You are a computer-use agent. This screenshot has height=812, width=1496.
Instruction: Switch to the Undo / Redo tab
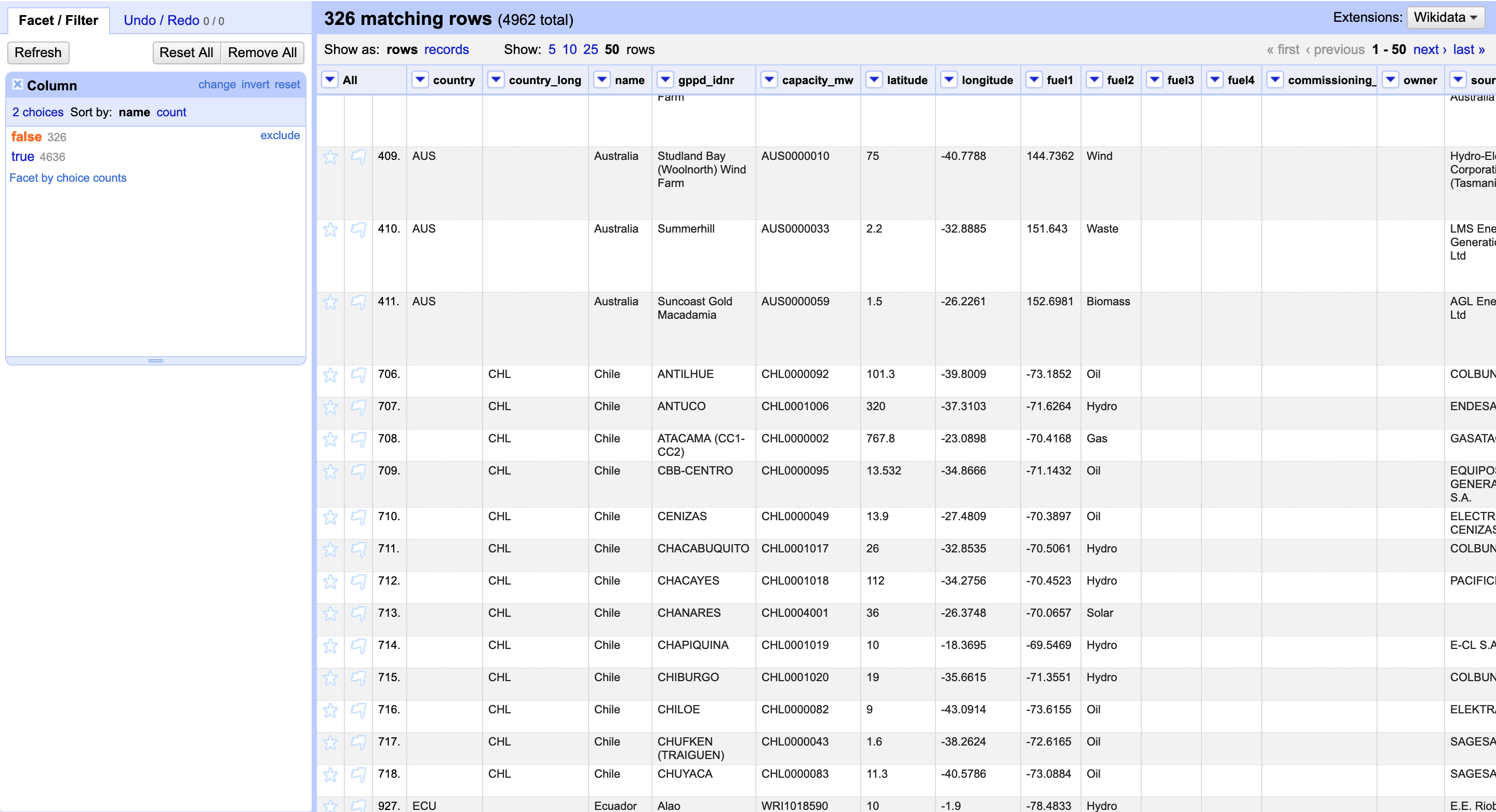pos(162,20)
